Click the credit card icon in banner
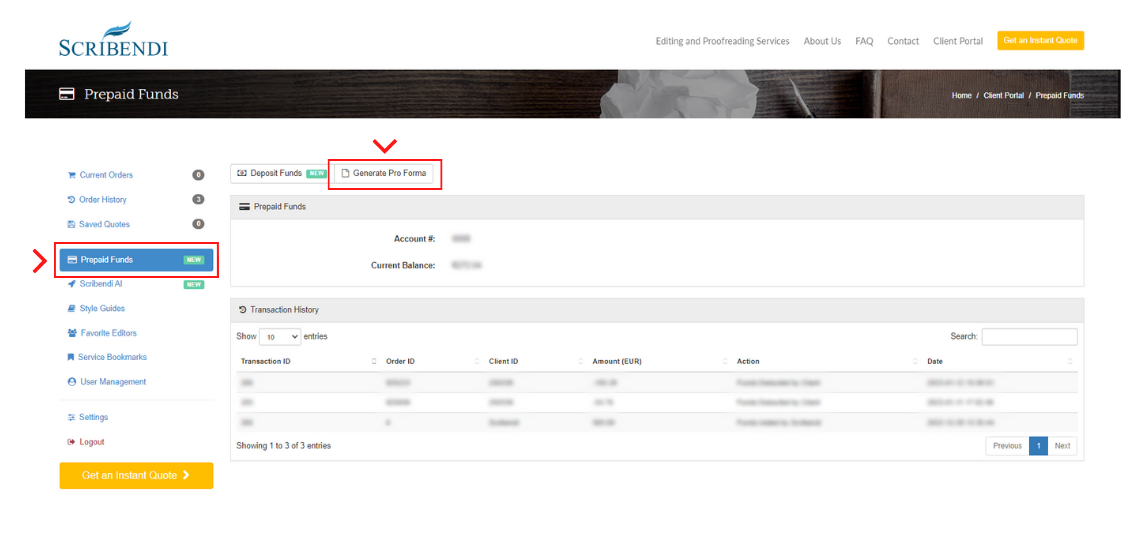This screenshot has width=1131, height=539. pos(67,95)
